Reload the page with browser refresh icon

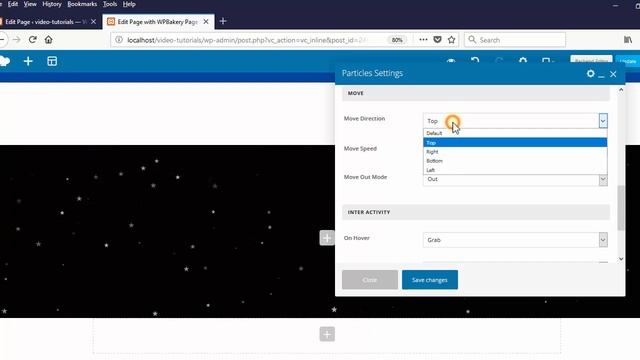[33, 40]
